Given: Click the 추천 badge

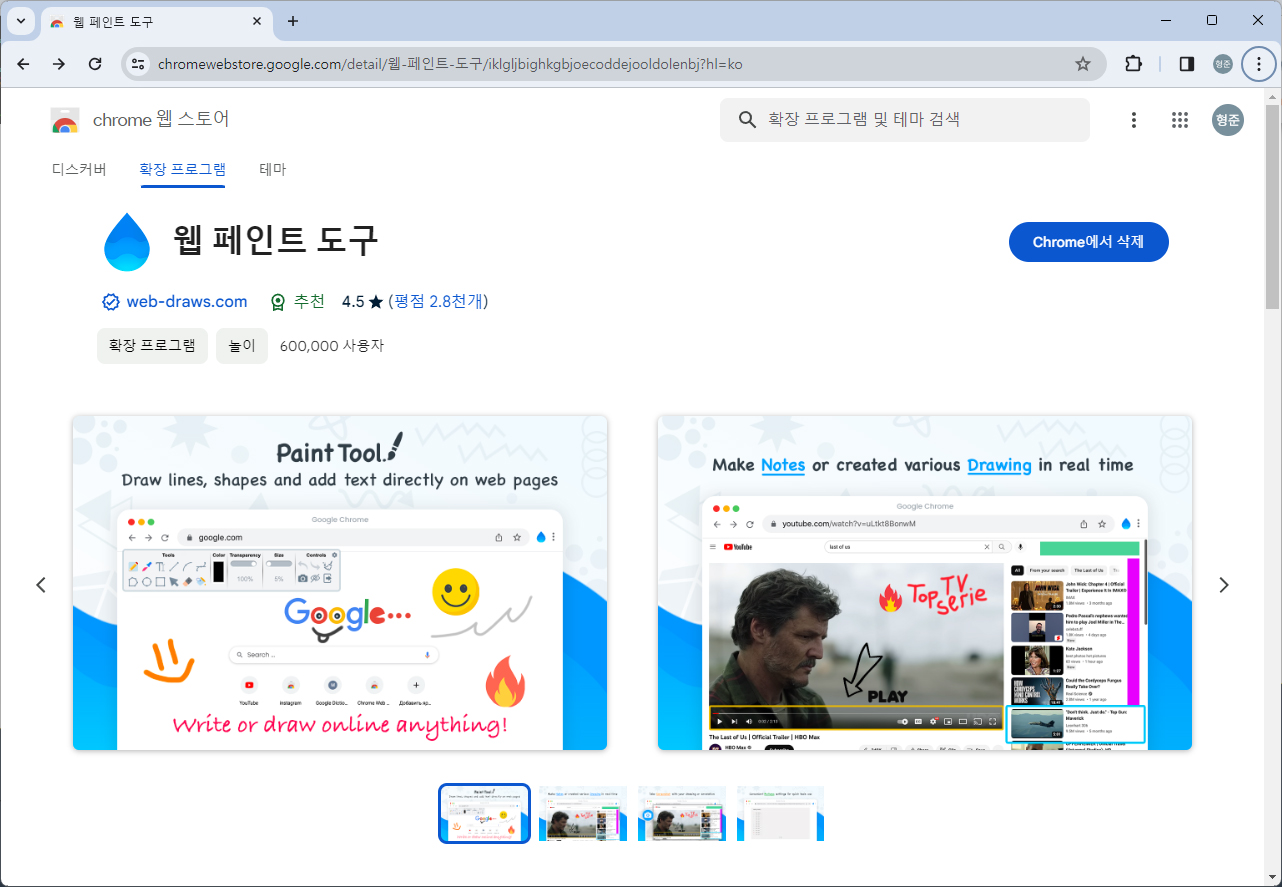Looking at the screenshot, I should [x=298, y=301].
